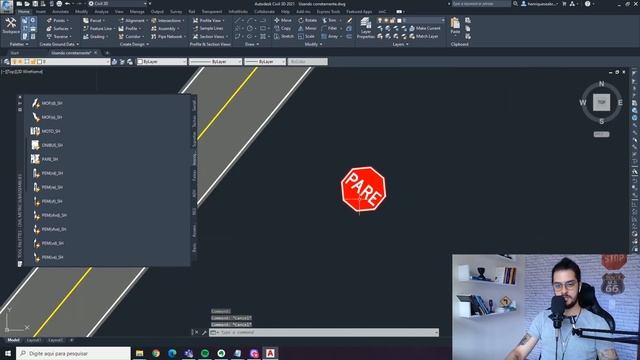Viewport: 640px width, 360px height.
Task: Click the Make Current layer button
Action: pyautogui.click(x=424, y=28)
